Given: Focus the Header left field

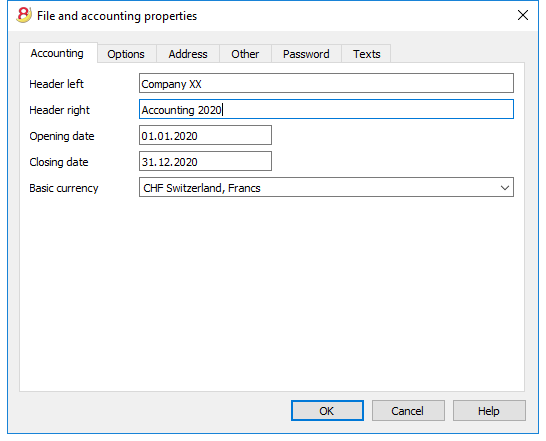Looking at the screenshot, I should coord(326,83).
